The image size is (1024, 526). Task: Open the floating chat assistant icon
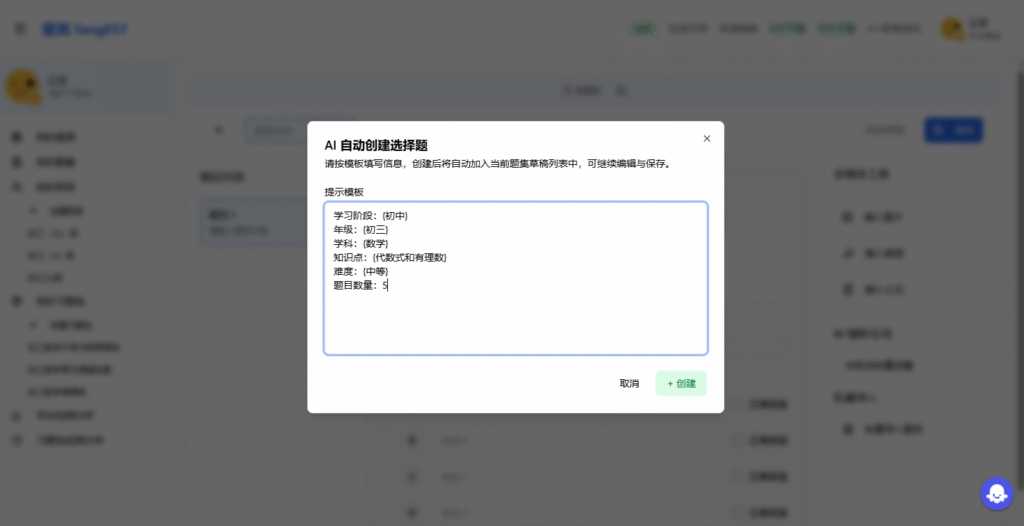[996, 493]
